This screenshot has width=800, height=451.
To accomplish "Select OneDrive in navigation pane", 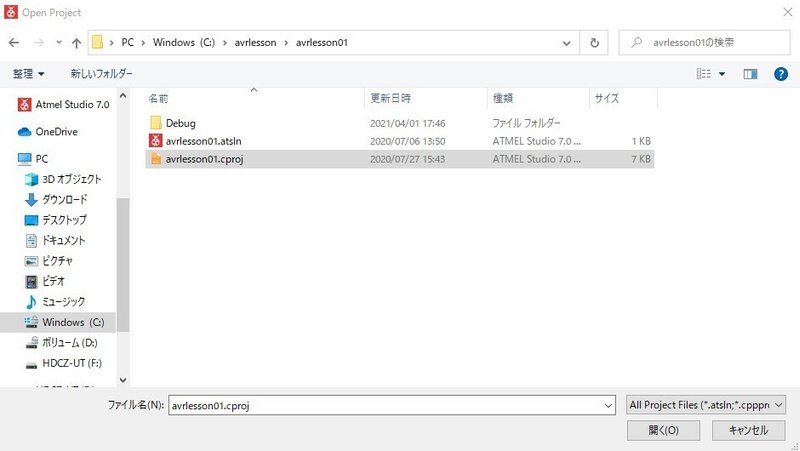I will click(x=48, y=132).
